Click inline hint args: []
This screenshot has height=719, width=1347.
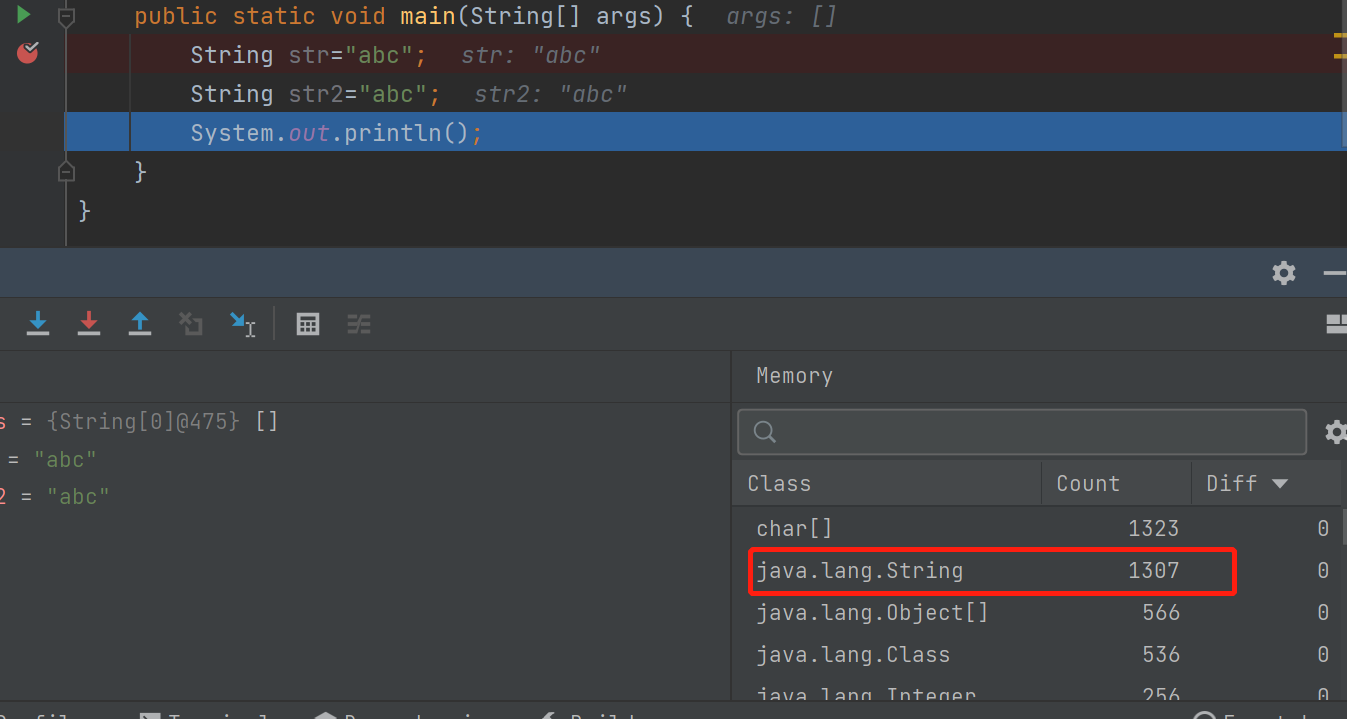click(781, 17)
